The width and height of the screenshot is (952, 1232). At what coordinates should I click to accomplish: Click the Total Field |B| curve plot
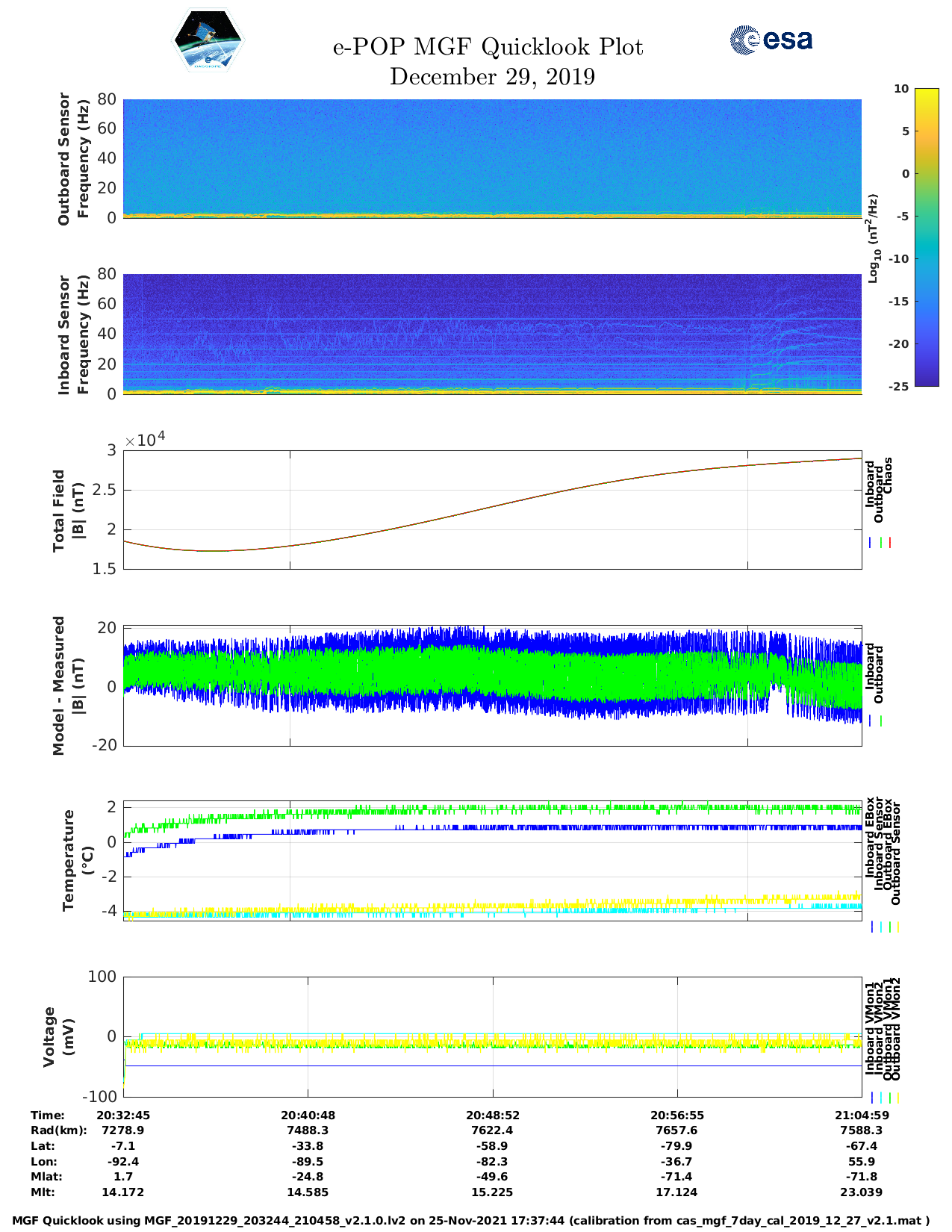coord(492,510)
